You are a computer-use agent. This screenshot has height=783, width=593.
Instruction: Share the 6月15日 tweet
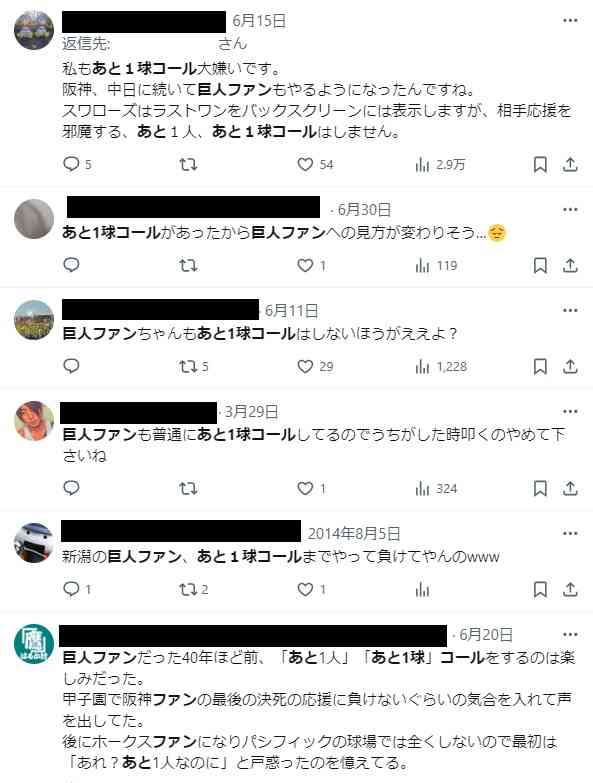(x=570, y=164)
